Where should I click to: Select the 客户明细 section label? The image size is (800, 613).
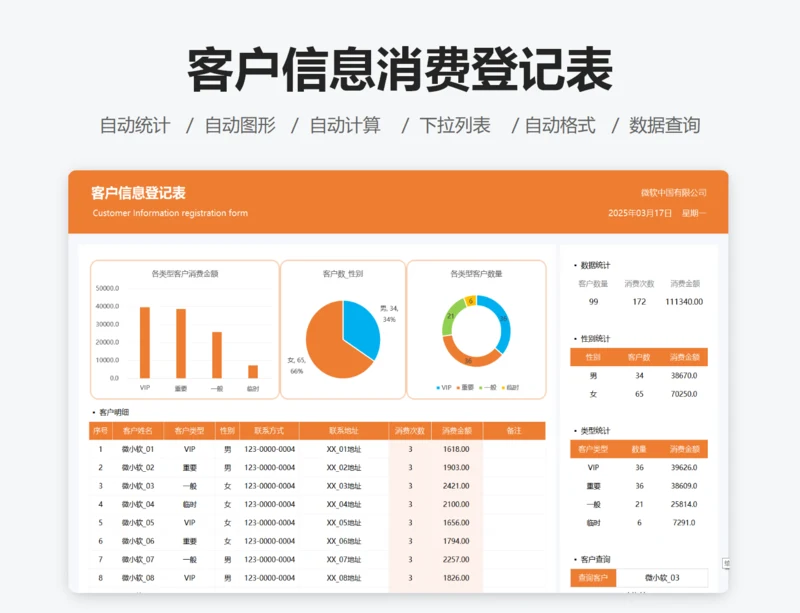[114, 412]
